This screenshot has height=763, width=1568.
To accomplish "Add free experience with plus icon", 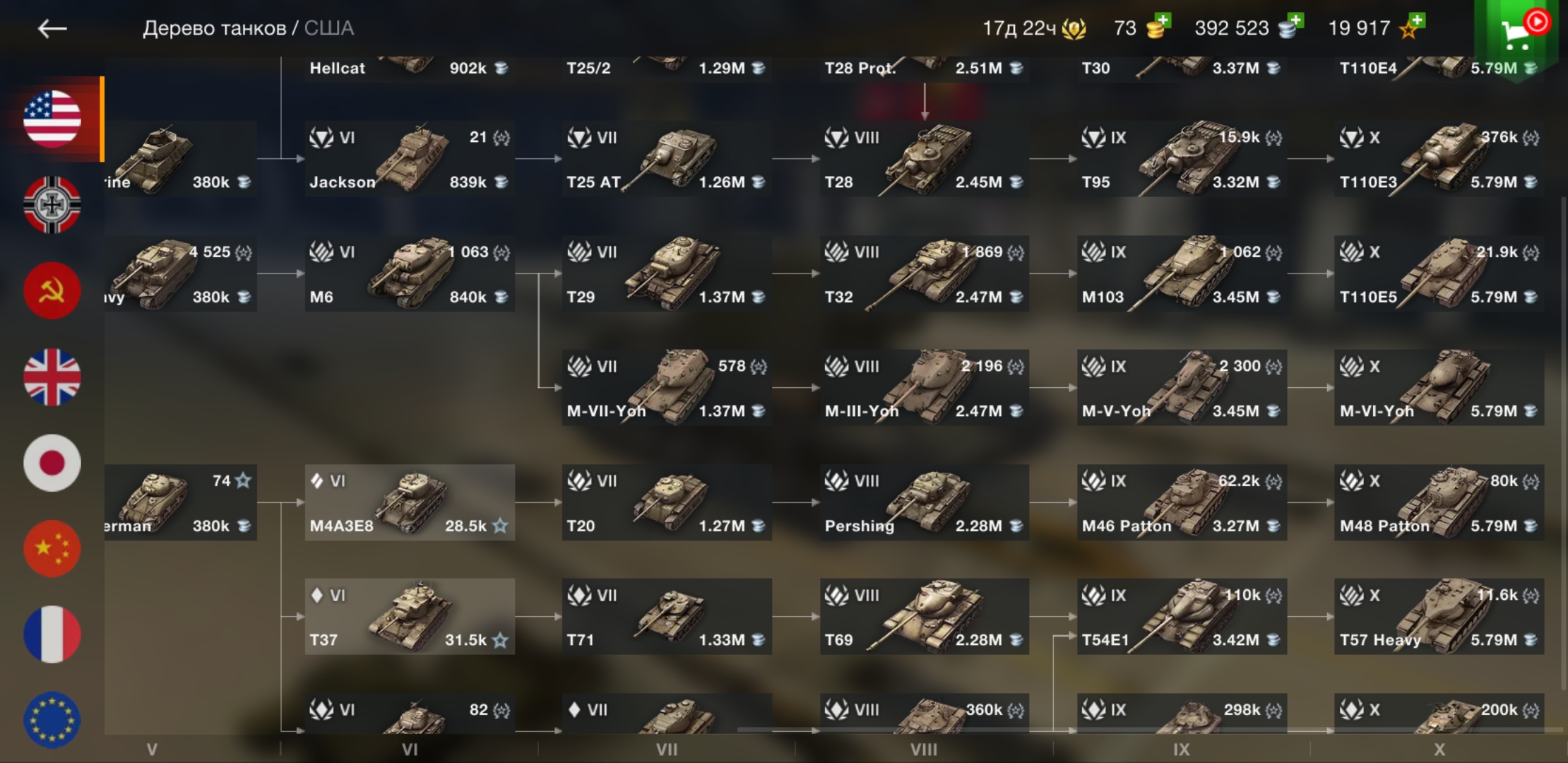I will [1417, 20].
